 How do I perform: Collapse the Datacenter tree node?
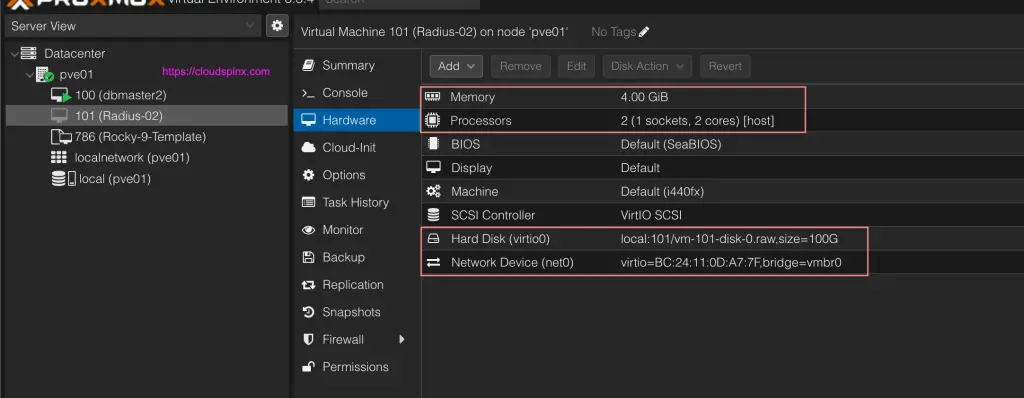14,54
